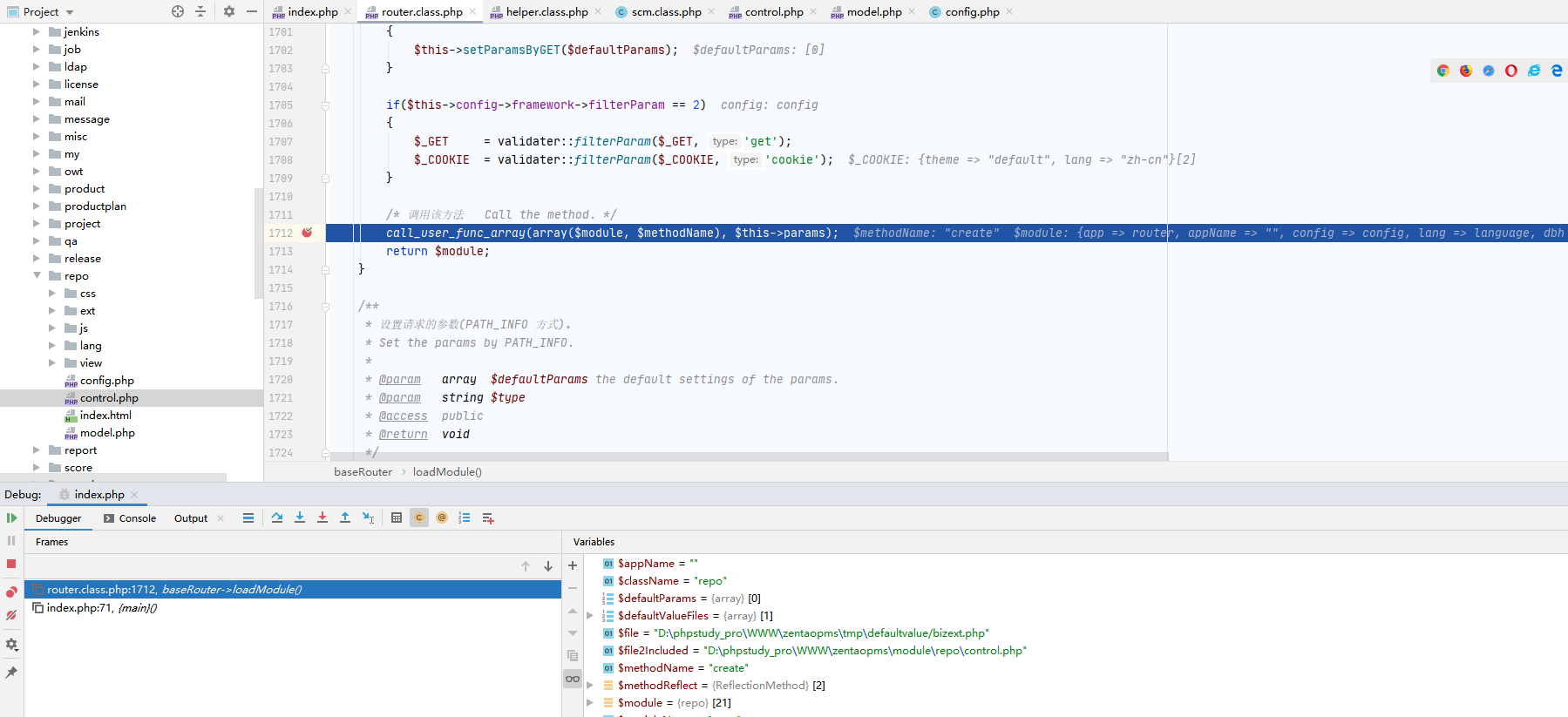The image size is (1568, 717).
Task: Show the execution point
Action: pos(248,517)
